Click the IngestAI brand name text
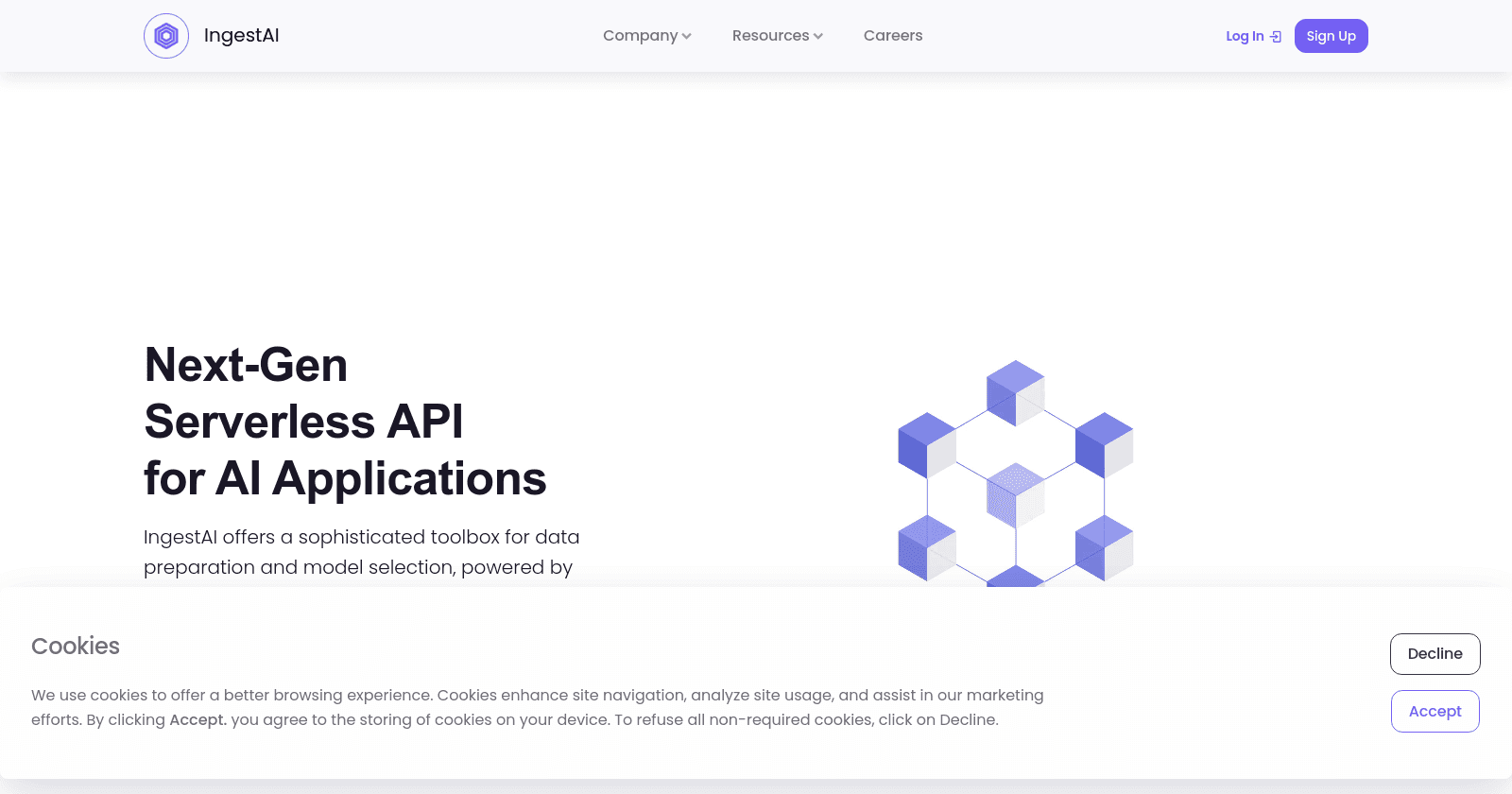The width and height of the screenshot is (1512, 794). pos(241,36)
